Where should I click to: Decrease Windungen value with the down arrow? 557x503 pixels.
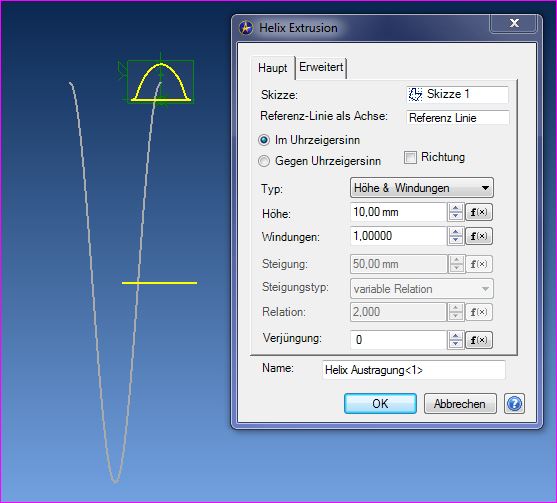[x=455, y=240]
